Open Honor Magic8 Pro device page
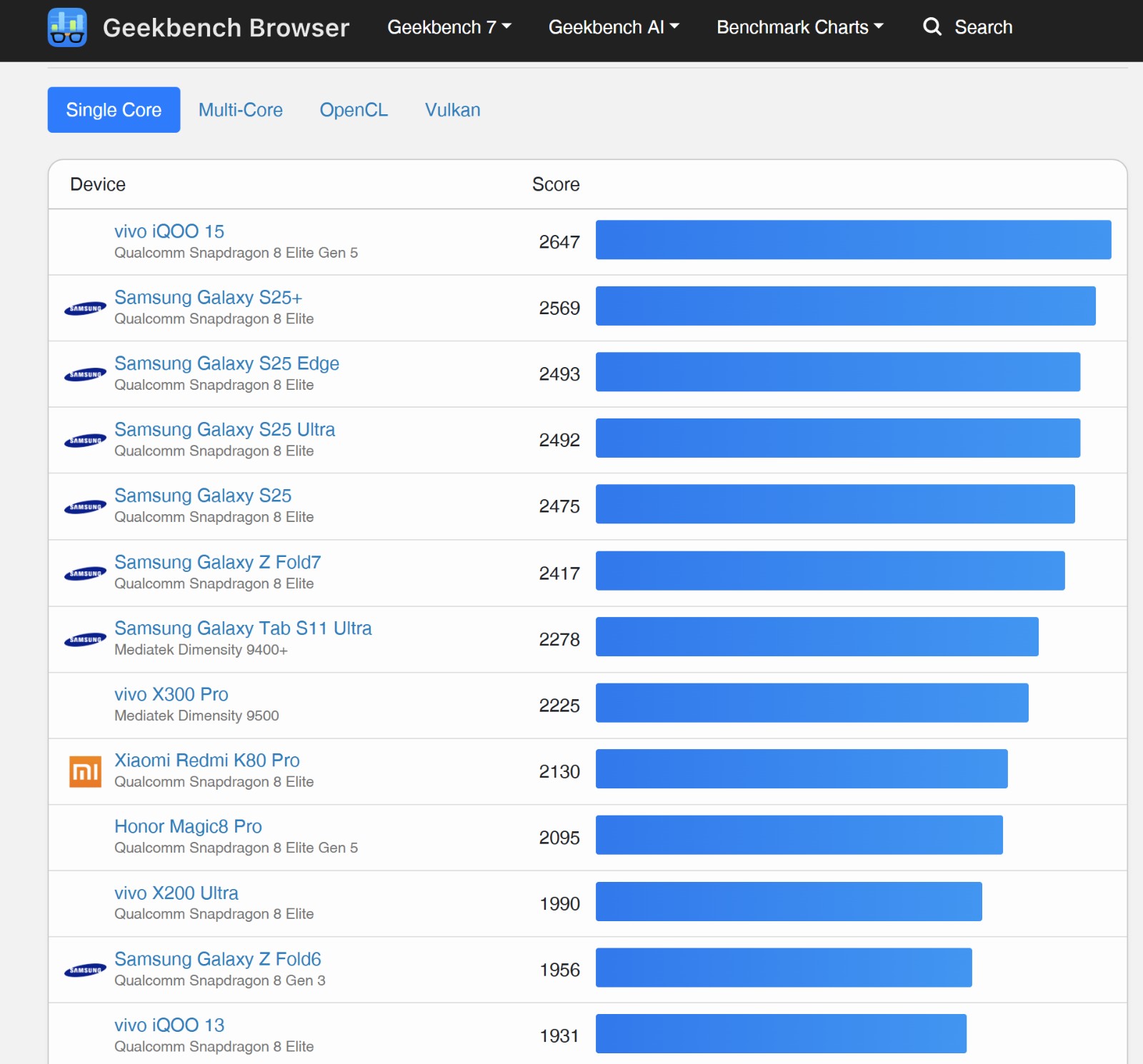This screenshot has width=1143, height=1064. pyautogui.click(x=188, y=826)
